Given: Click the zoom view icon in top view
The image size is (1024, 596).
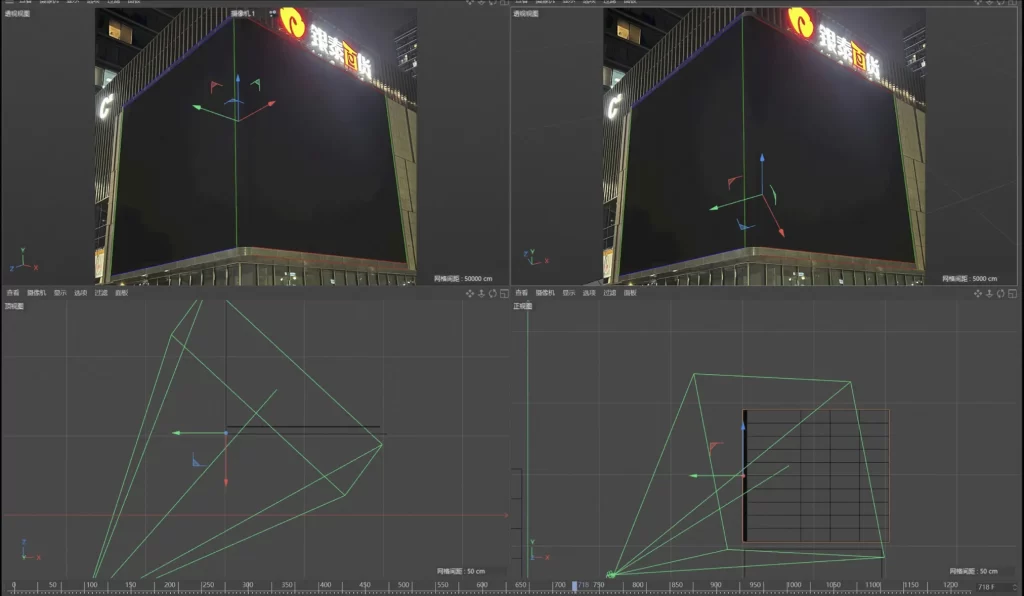Looking at the screenshot, I should (481, 294).
